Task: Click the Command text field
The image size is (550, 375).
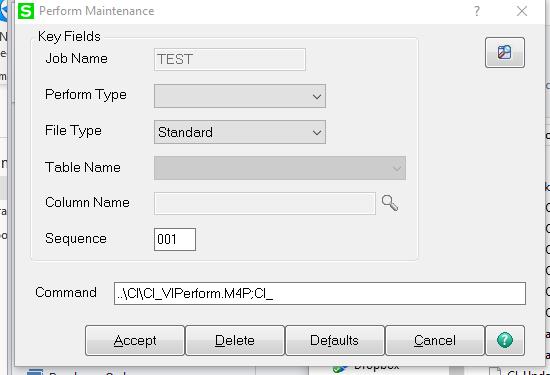Action: coord(320,293)
